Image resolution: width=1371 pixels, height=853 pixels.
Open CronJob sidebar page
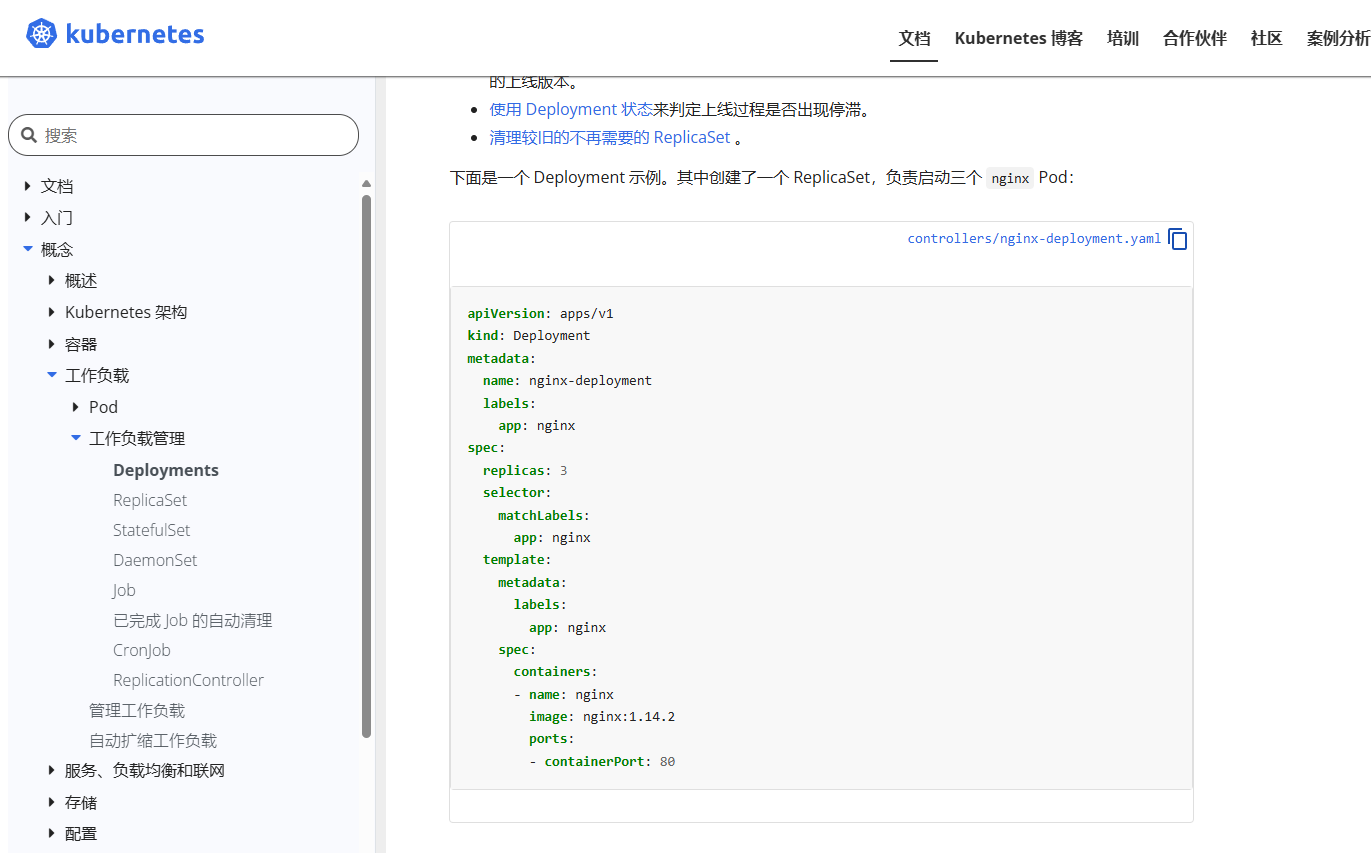142,650
